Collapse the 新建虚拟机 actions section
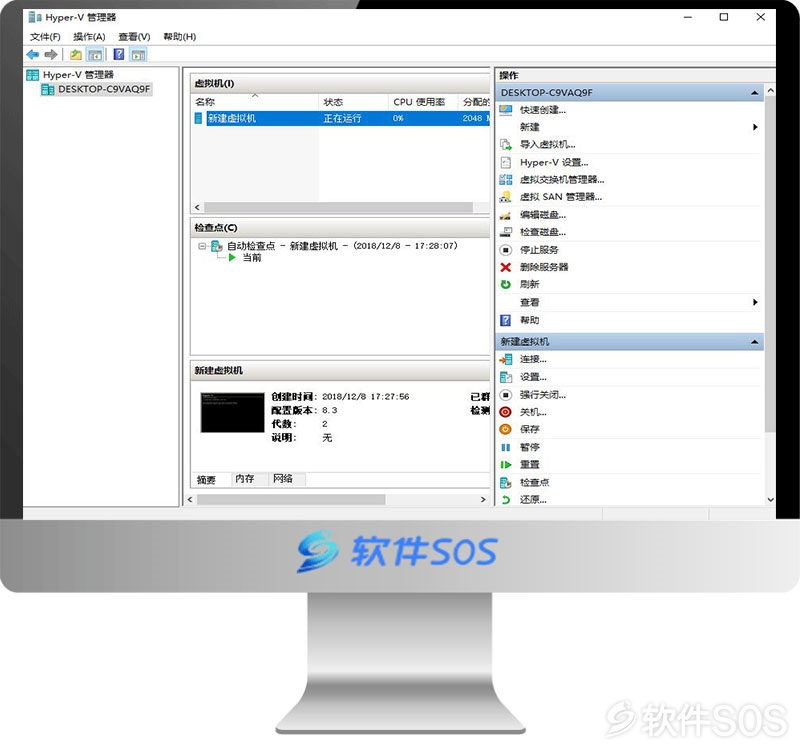 click(x=754, y=342)
